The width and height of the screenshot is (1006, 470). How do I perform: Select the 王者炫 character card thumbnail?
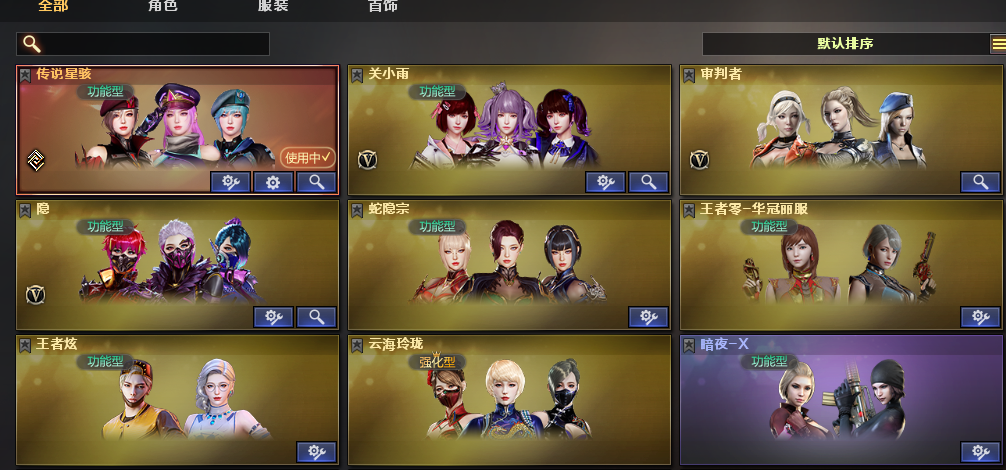pyautogui.click(x=178, y=399)
